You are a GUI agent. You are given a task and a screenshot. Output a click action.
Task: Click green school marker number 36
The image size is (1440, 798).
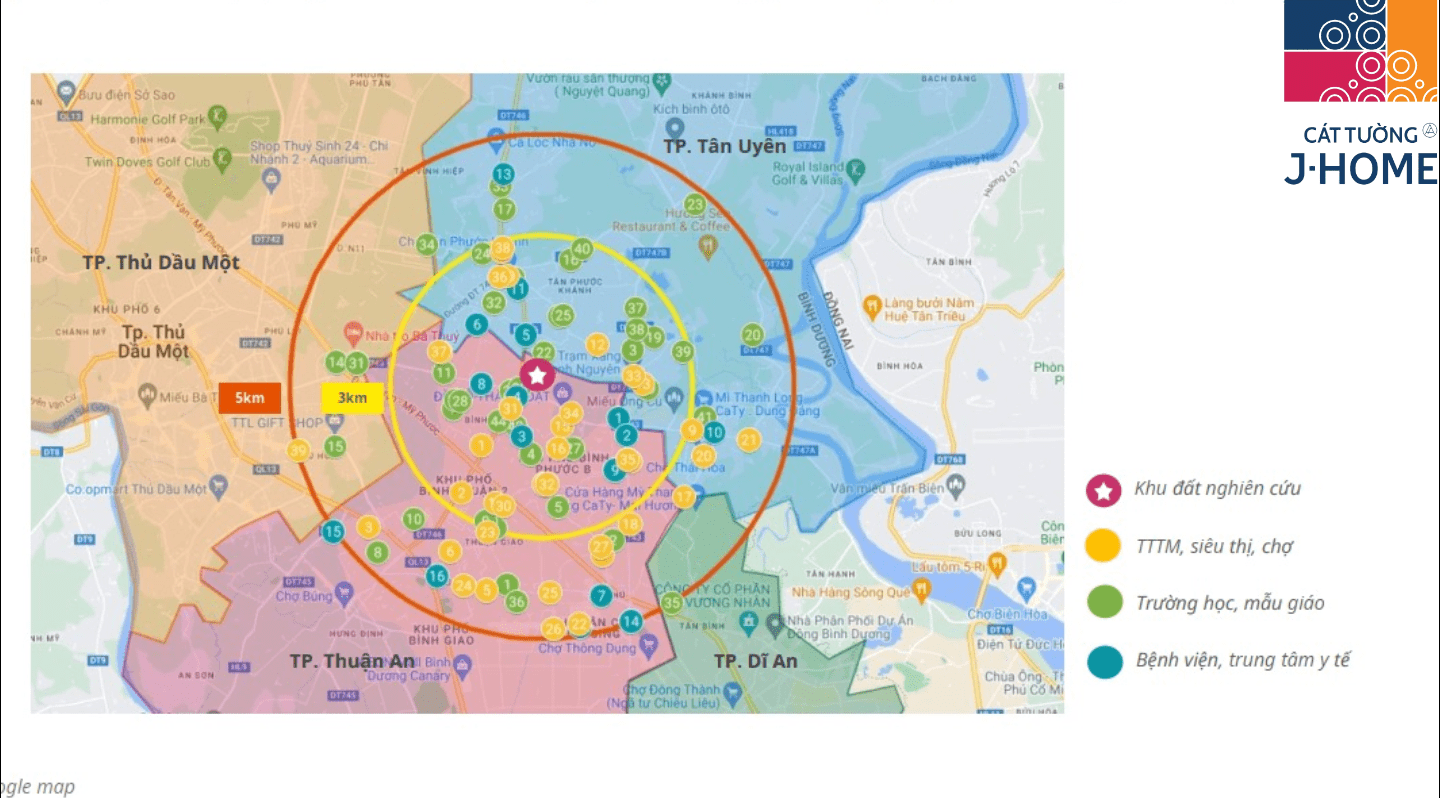[x=516, y=601]
